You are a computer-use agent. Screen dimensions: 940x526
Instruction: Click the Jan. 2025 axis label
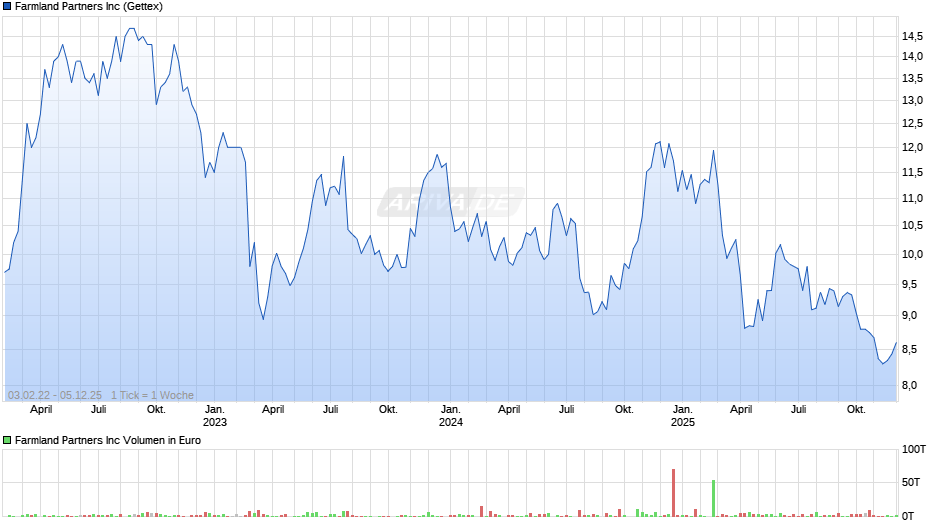682,416
